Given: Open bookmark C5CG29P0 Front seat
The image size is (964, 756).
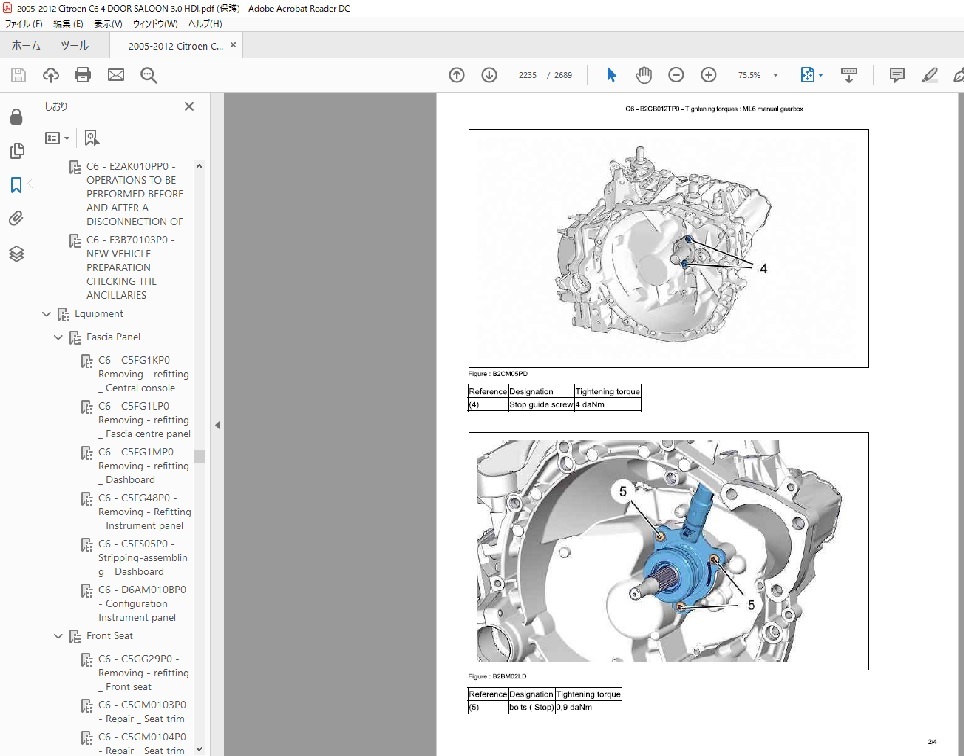Looking at the screenshot, I should (143, 672).
